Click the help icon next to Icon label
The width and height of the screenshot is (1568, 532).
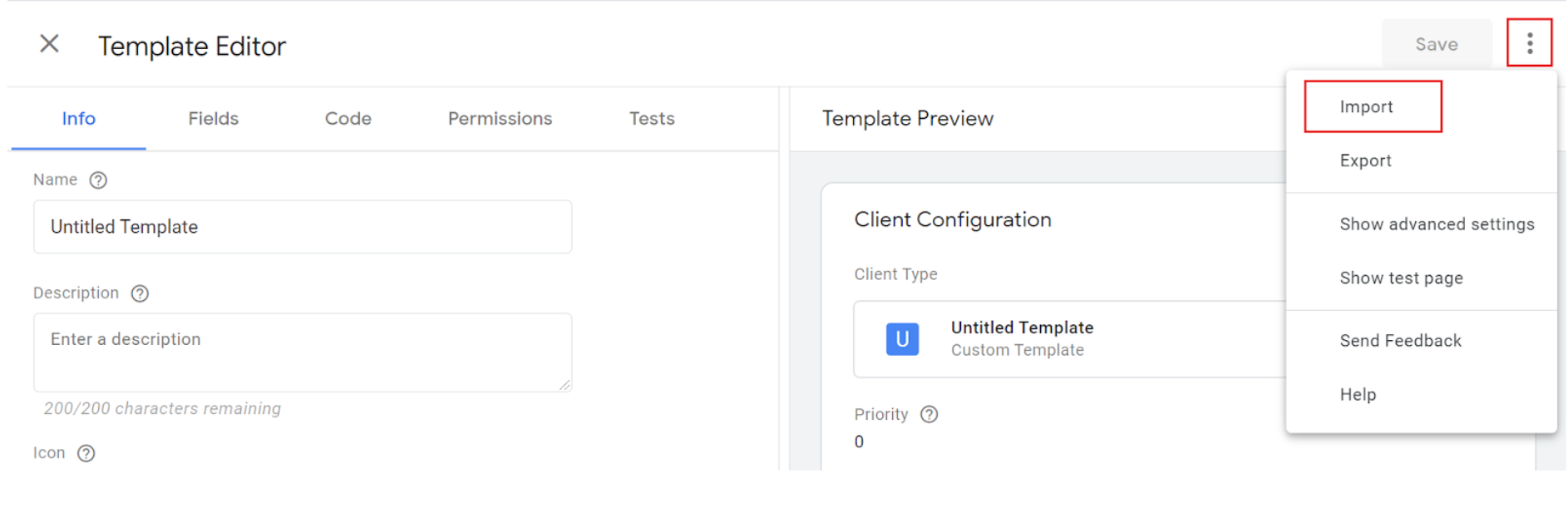[x=86, y=453]
